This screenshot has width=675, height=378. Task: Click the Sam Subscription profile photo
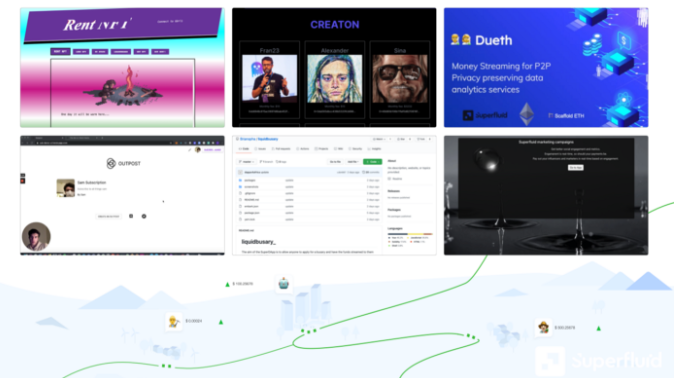coord(65,188)
